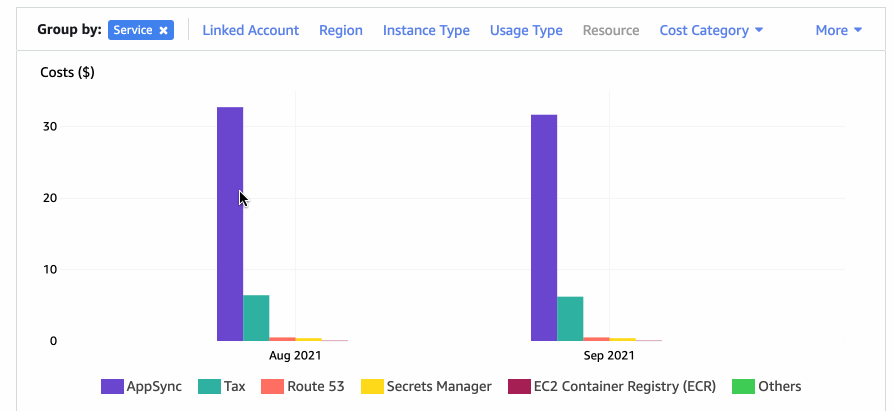Remove the Service group-by filter

coord(163,31)
